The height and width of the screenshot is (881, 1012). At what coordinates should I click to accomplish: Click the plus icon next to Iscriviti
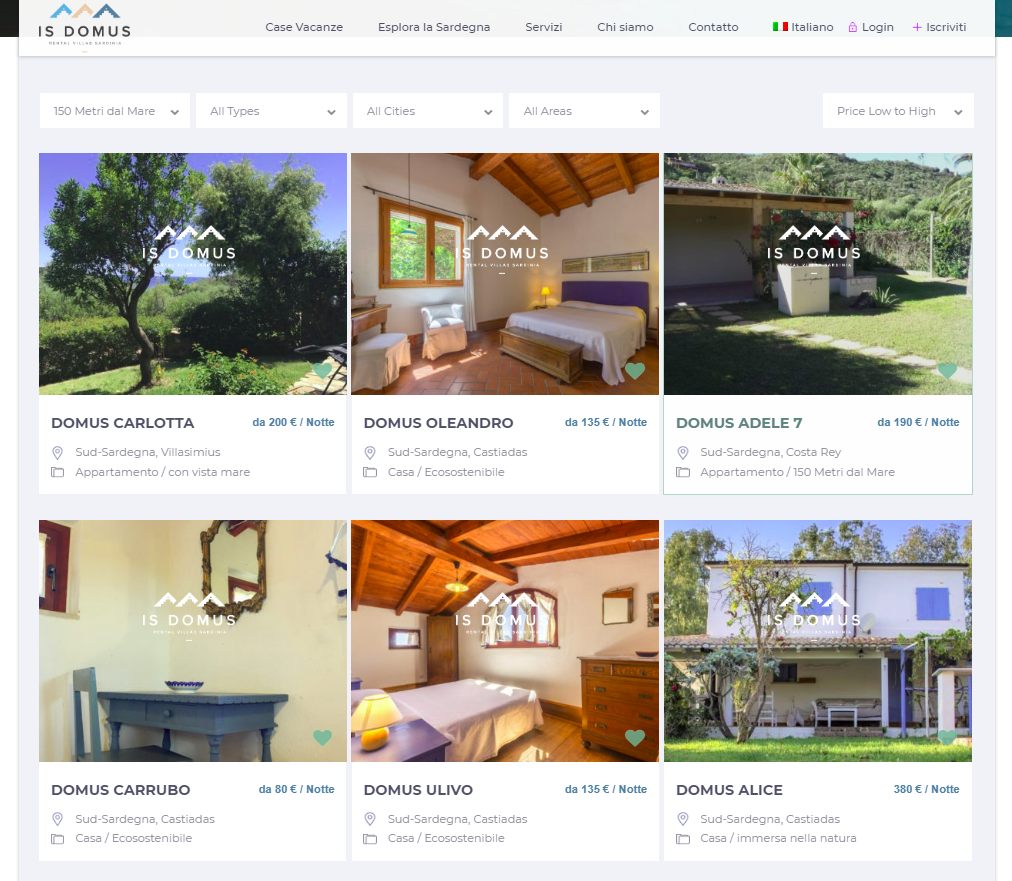[916, 27]
